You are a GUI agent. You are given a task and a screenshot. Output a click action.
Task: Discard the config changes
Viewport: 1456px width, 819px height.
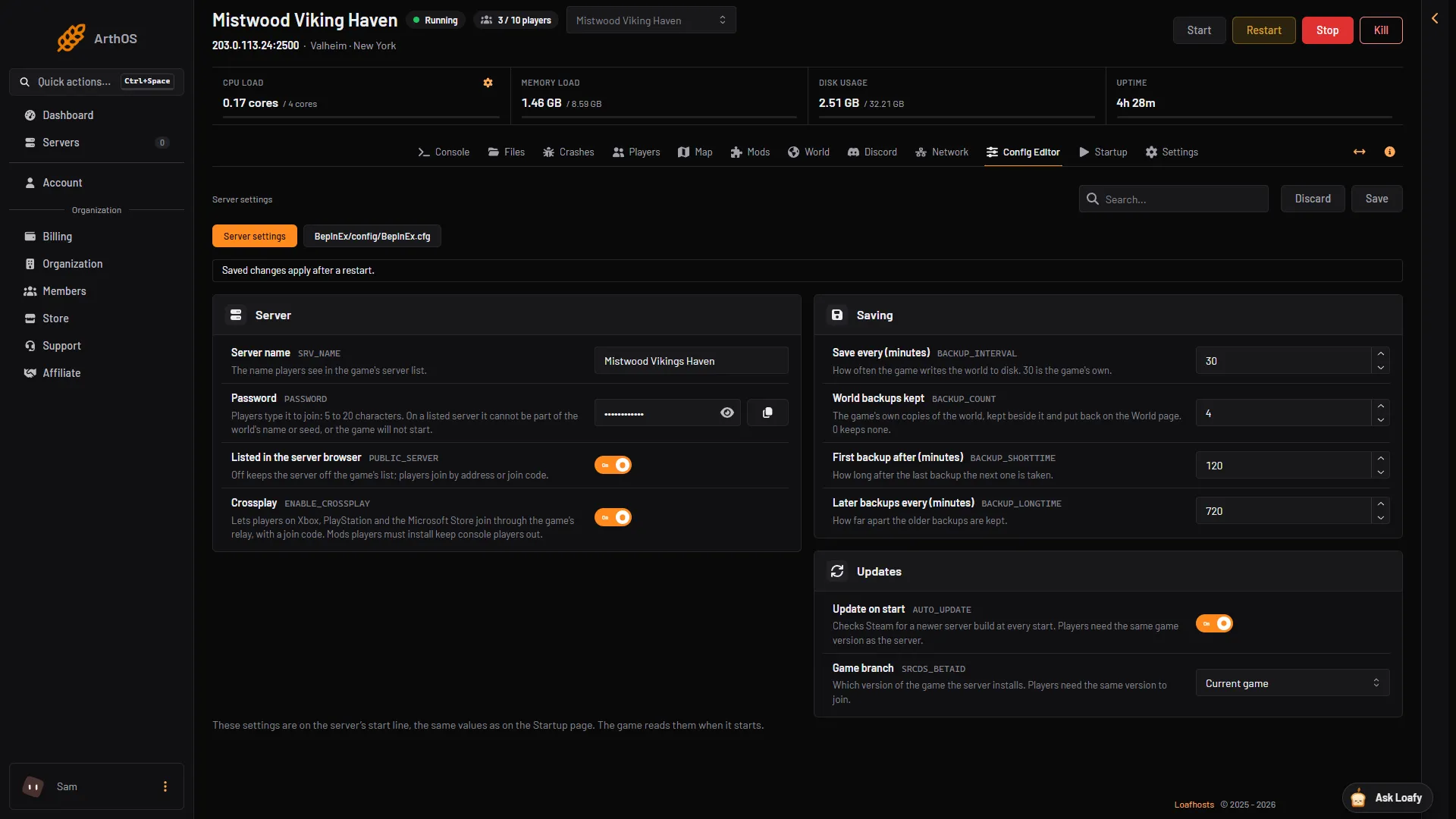(1313, 199)
